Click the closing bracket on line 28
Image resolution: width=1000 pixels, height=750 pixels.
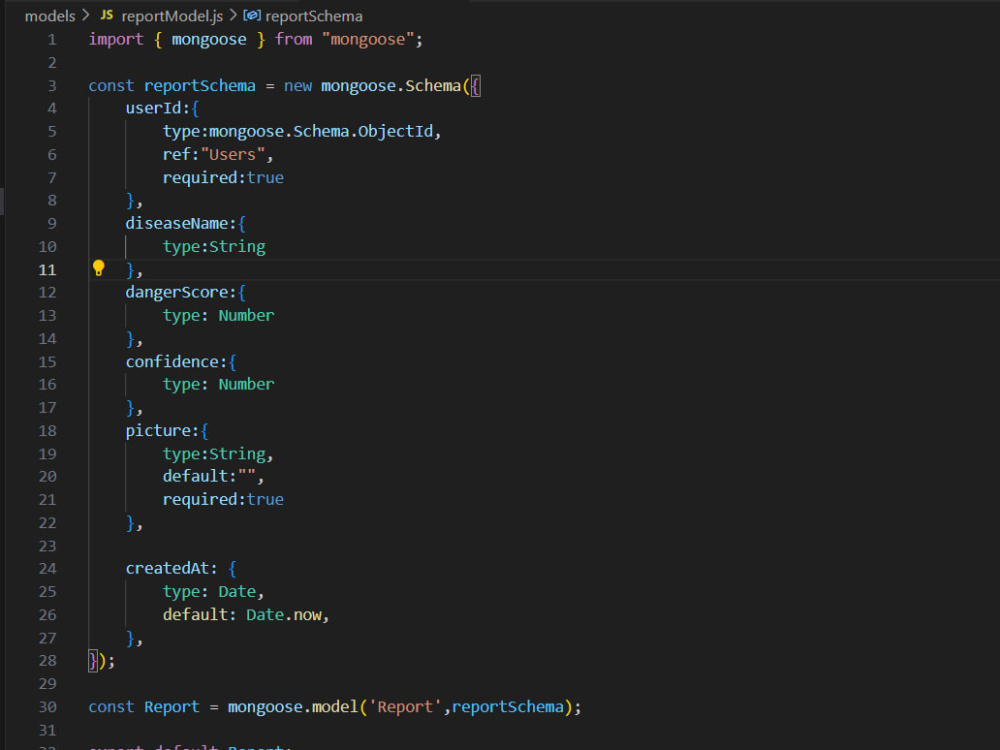pos(93,661)
